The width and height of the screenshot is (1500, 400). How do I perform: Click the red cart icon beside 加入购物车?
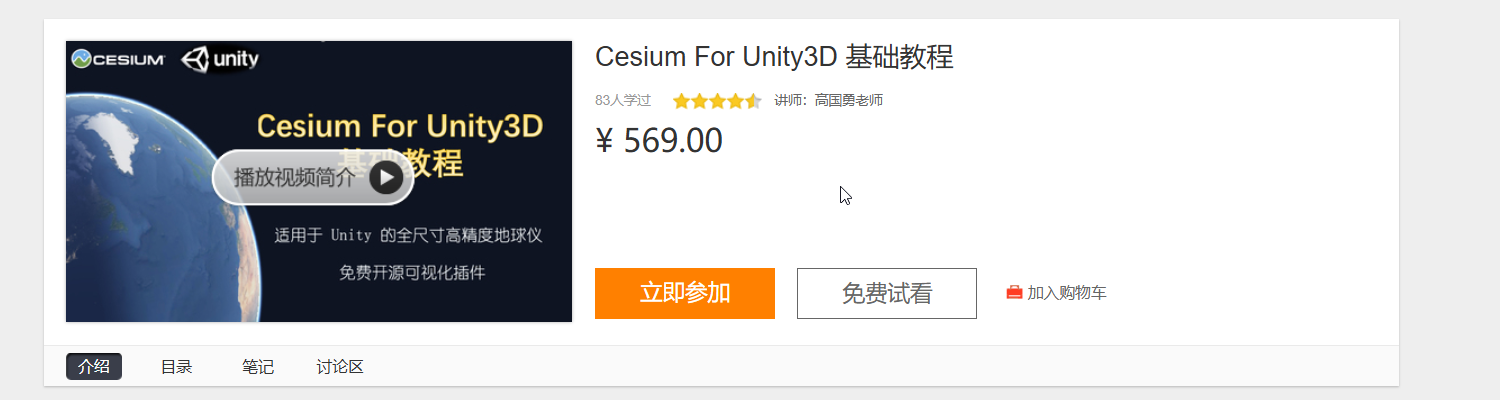pos(1014,293)
